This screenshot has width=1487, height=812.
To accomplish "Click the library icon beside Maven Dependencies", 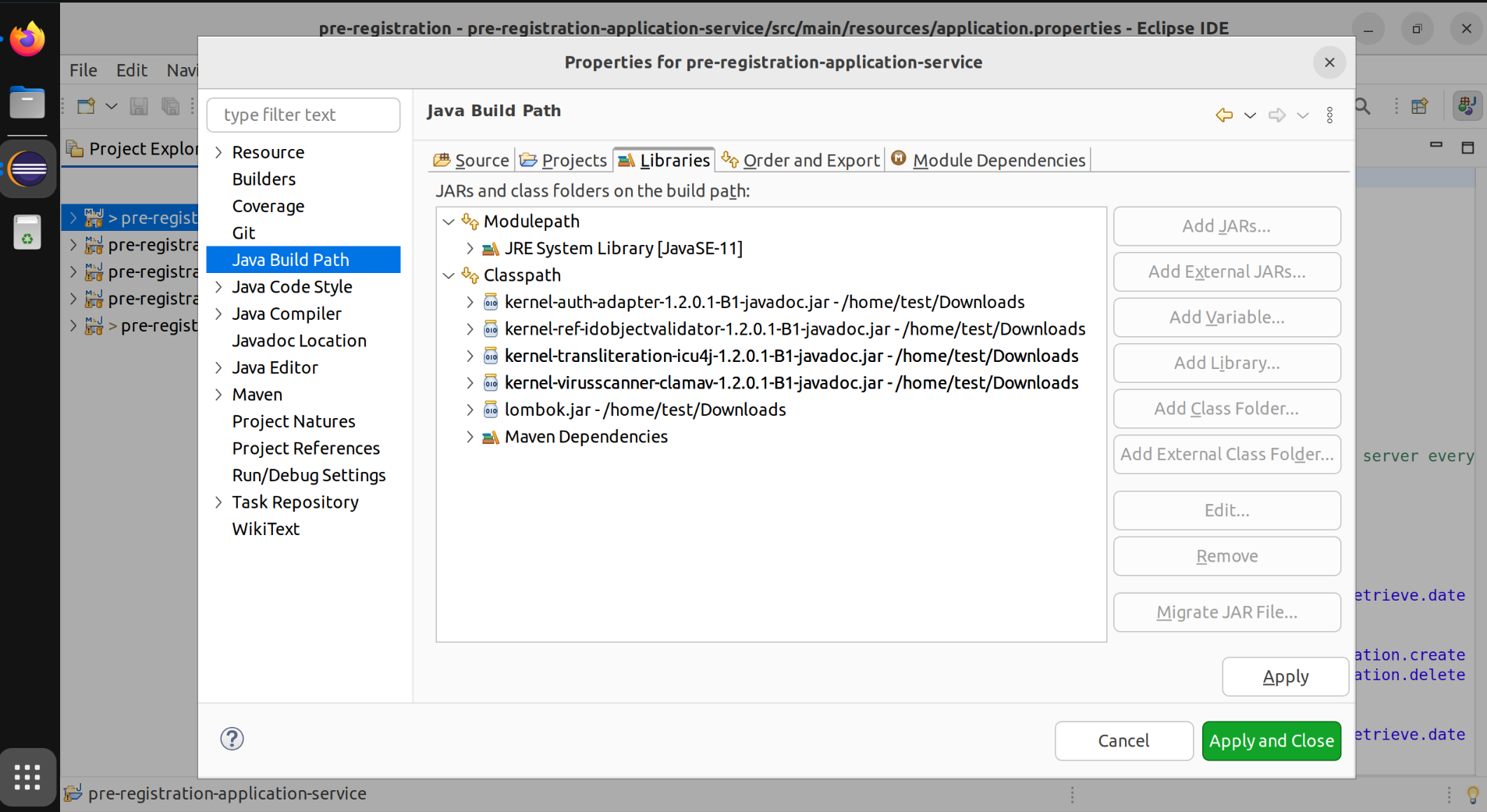I will 491,437.
